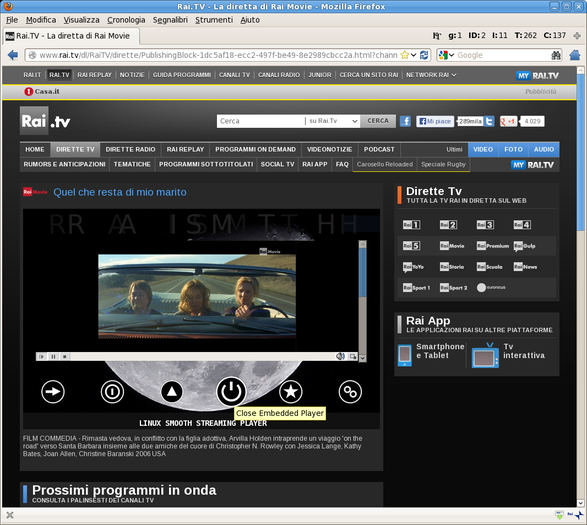Click the Rai.tv logo

coord(45,121)
